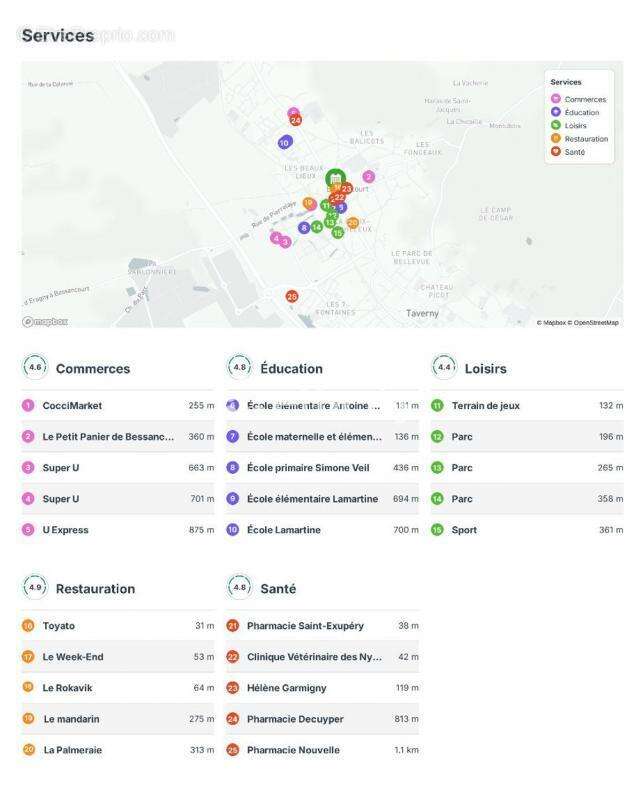Screen dimensions: 643x800
Task: Click purple map marker number 8
Action: click(304, 228)
